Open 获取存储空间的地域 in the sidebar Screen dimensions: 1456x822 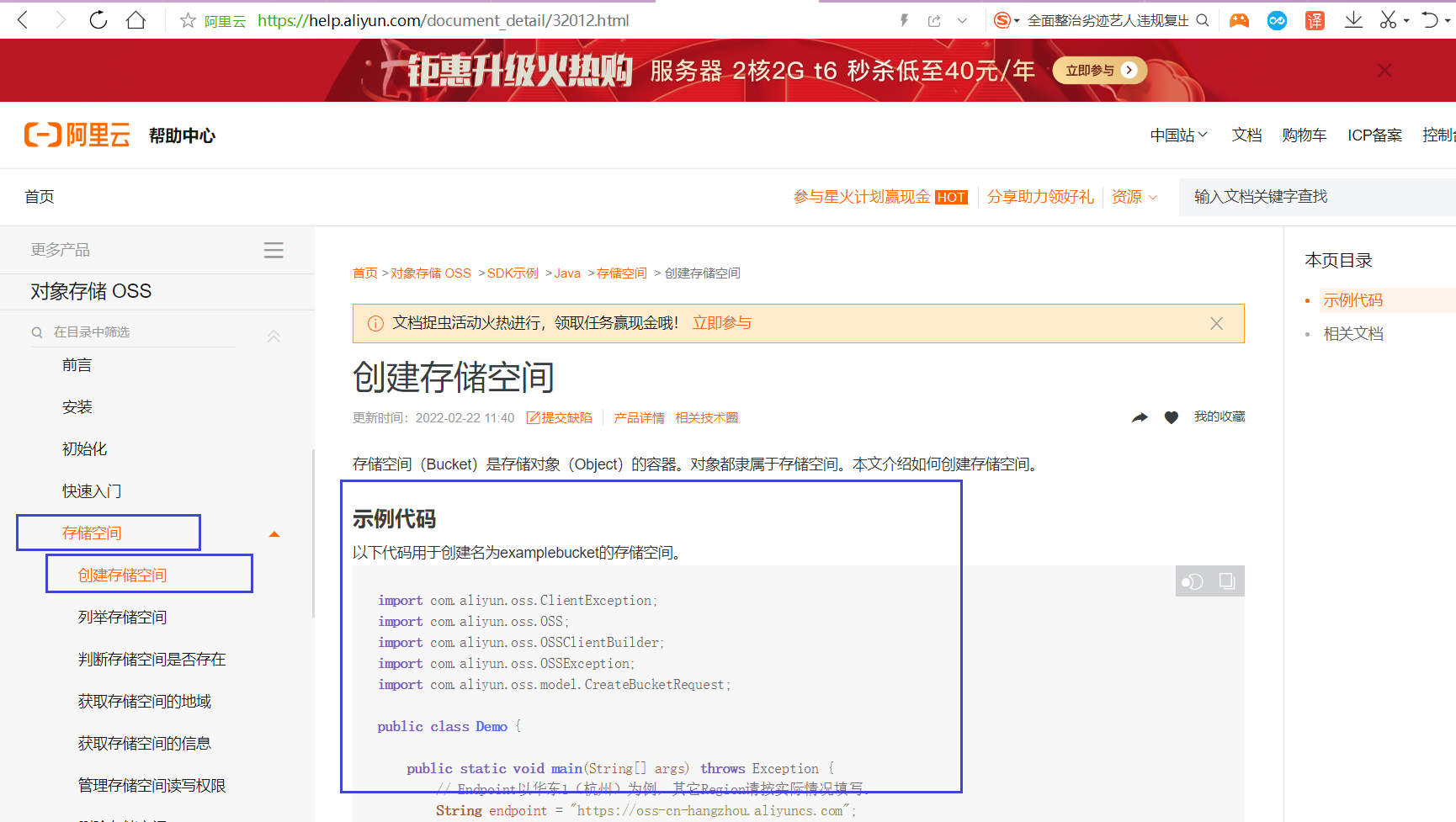click(144, 701)
